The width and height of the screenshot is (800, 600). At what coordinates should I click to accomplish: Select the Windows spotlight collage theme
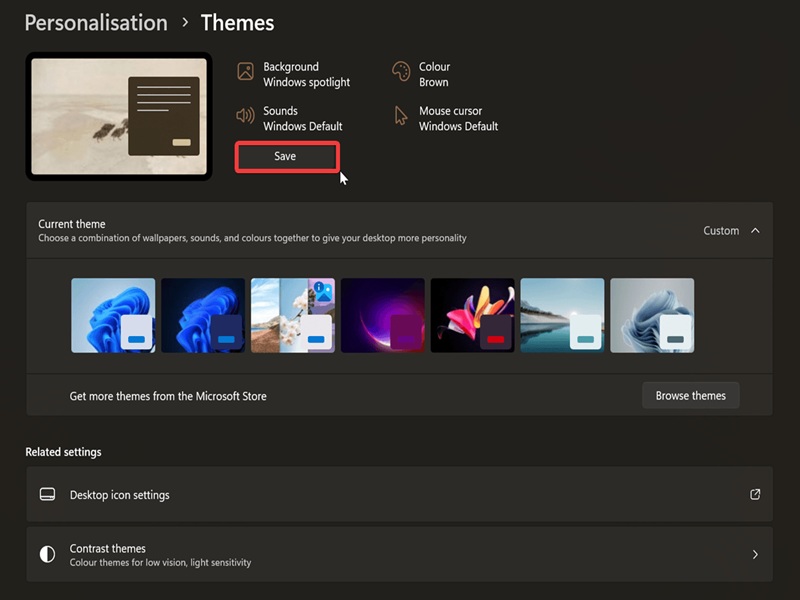(x=293, y=315)
